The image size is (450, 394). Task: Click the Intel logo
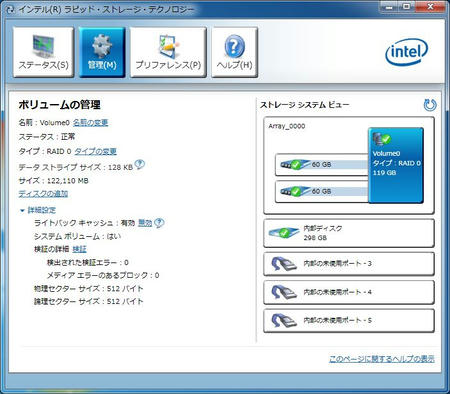(x=406, y=52)
